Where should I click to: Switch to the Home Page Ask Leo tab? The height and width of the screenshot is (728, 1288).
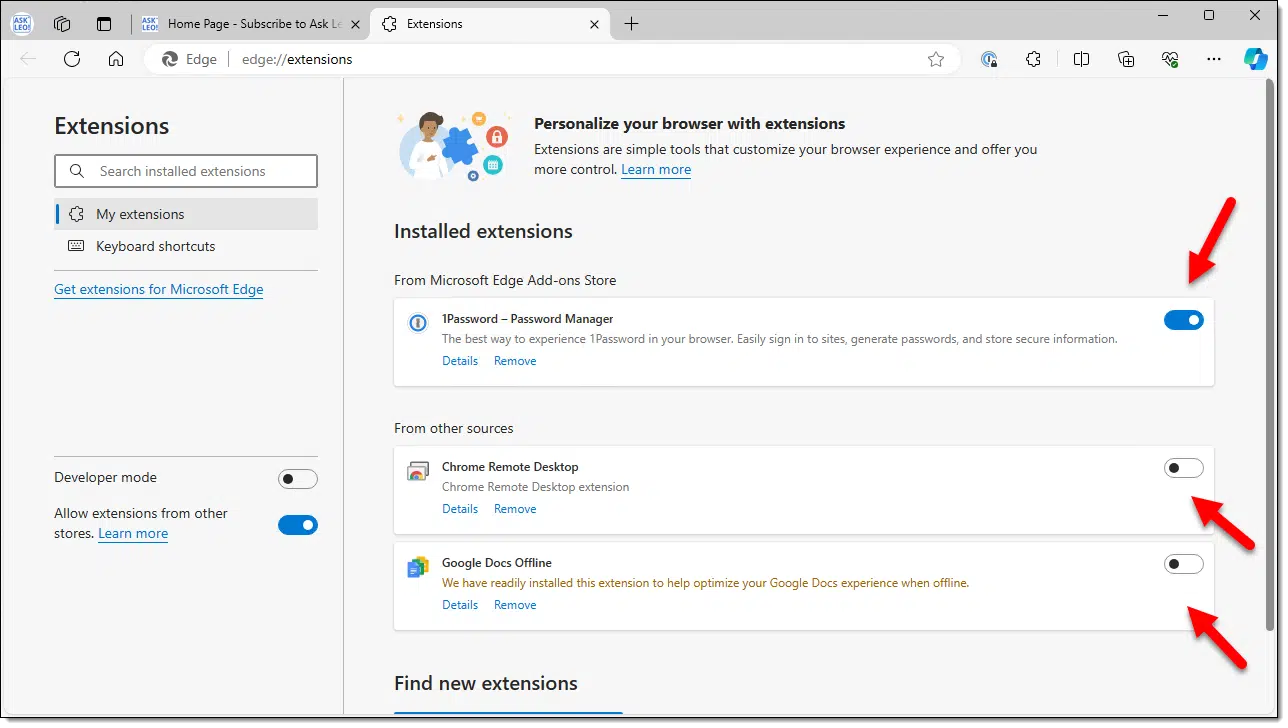tap(250, 24)
